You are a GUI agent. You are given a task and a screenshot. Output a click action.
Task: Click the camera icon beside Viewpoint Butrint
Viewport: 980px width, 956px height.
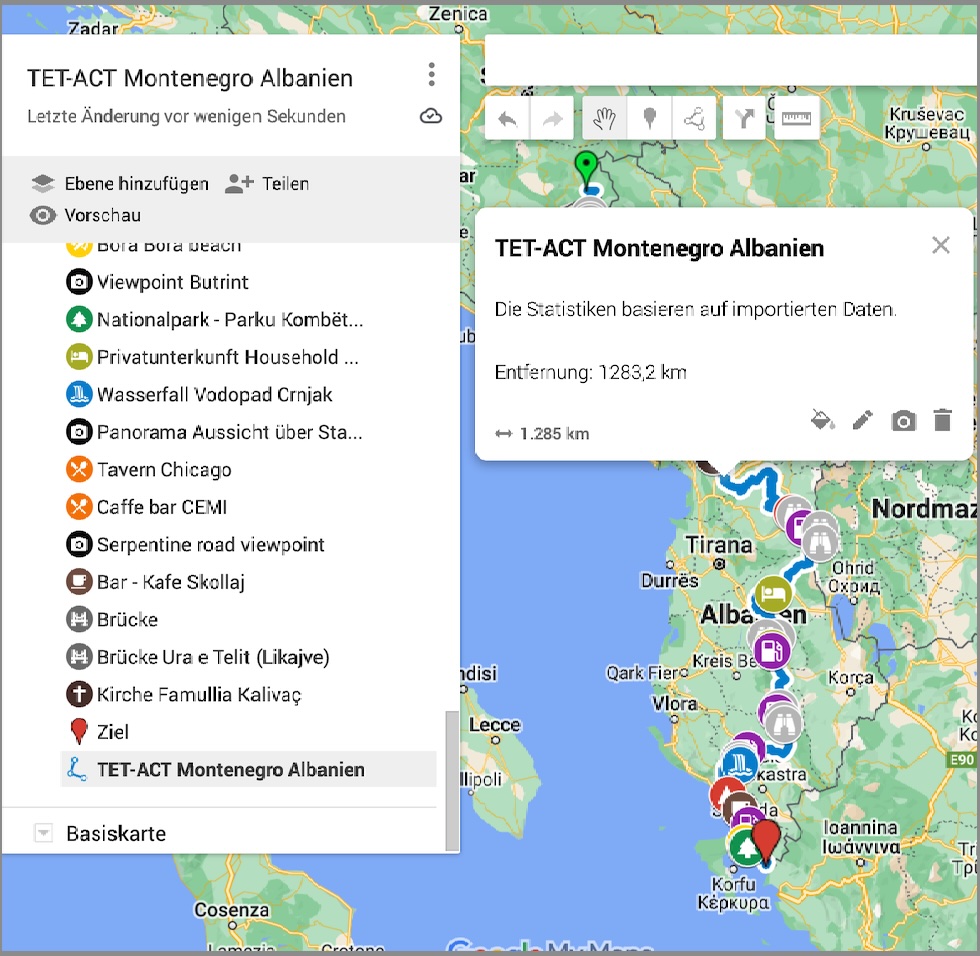pyautogui.click(x=79, y=282)
